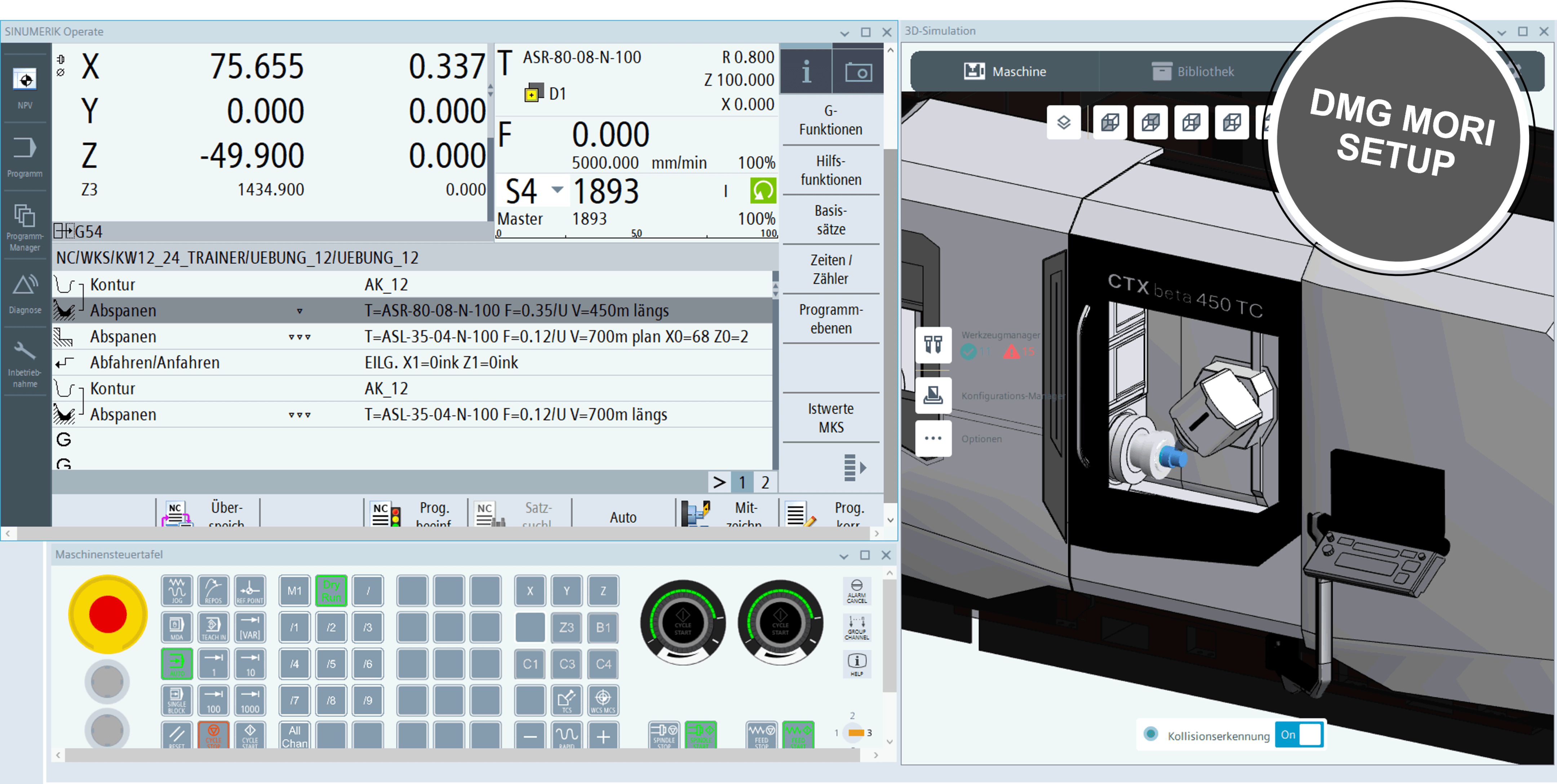The image size is (1557, 784).
Task: Toggle the Dry Run key
Action: point(331,590)
